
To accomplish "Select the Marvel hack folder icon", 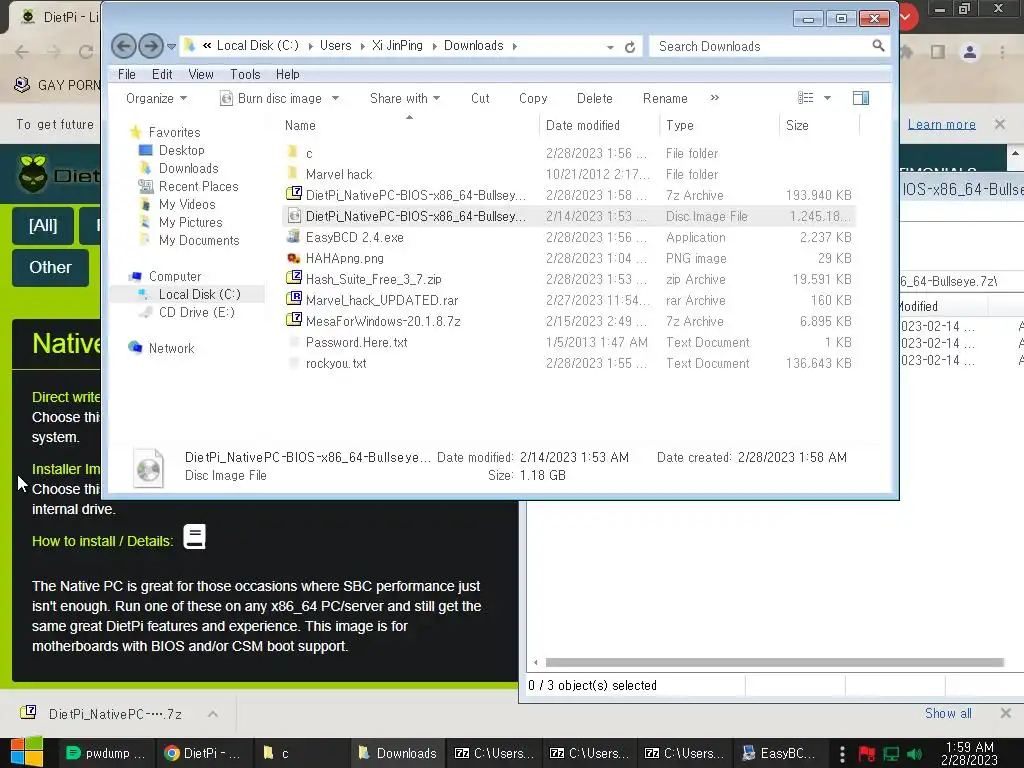I will 293,174.
